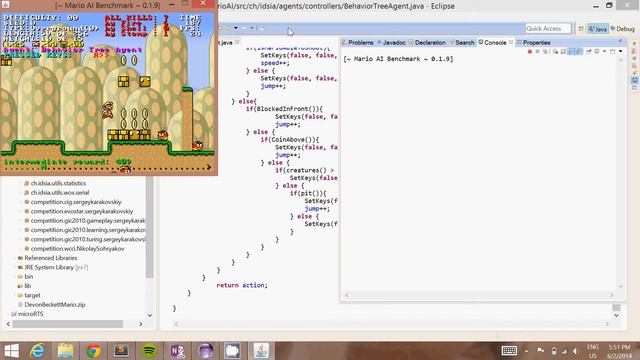
Task: Switch to the Java perspective
Action: [598, 29]
